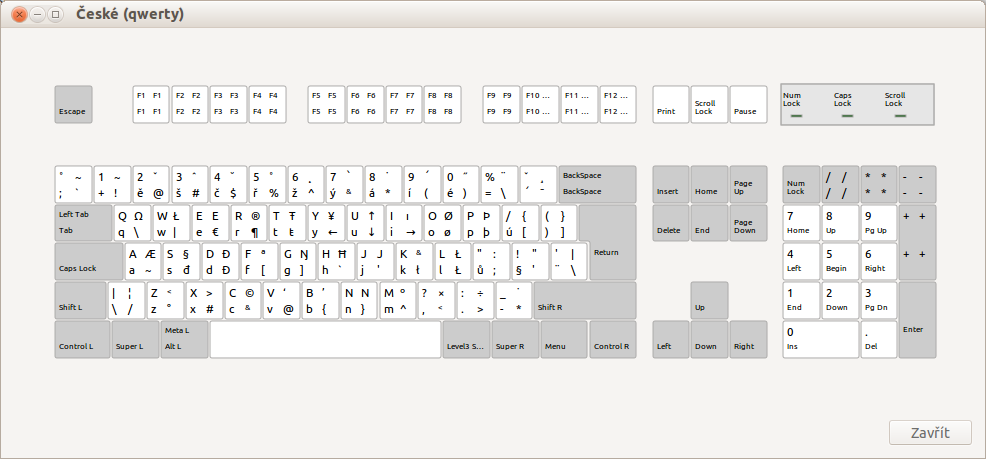Click the Left Tab key

point(84,223)
